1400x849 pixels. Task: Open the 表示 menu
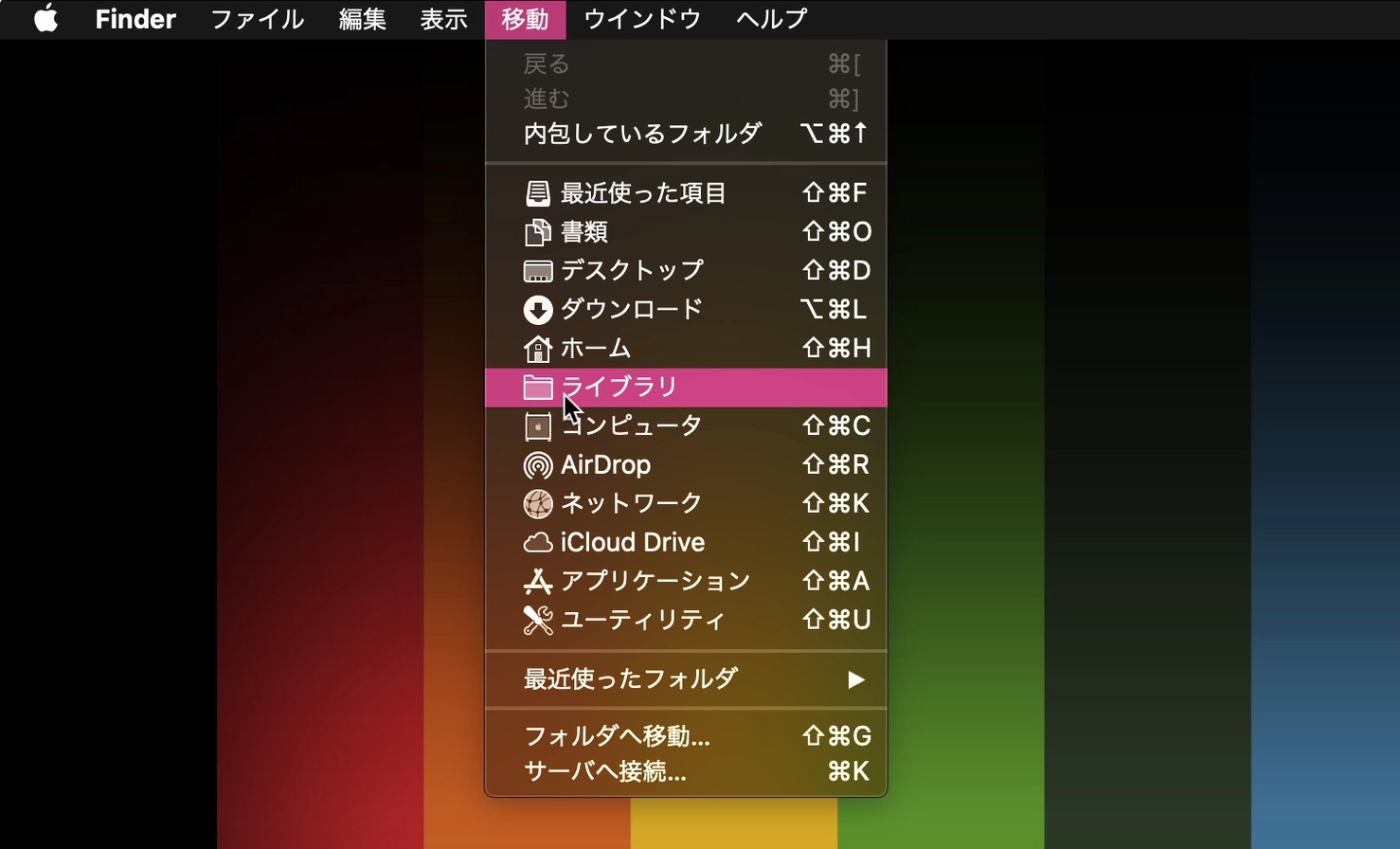click(443, 19)
